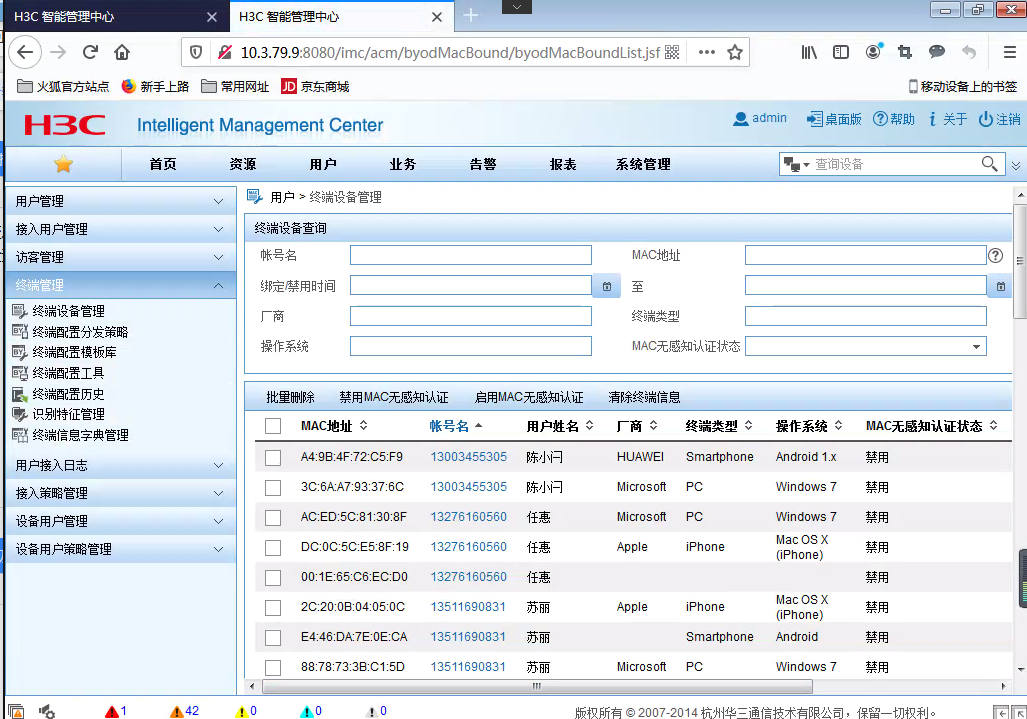
Task: Click the gold star favorites icon
Action: point(63,164)
